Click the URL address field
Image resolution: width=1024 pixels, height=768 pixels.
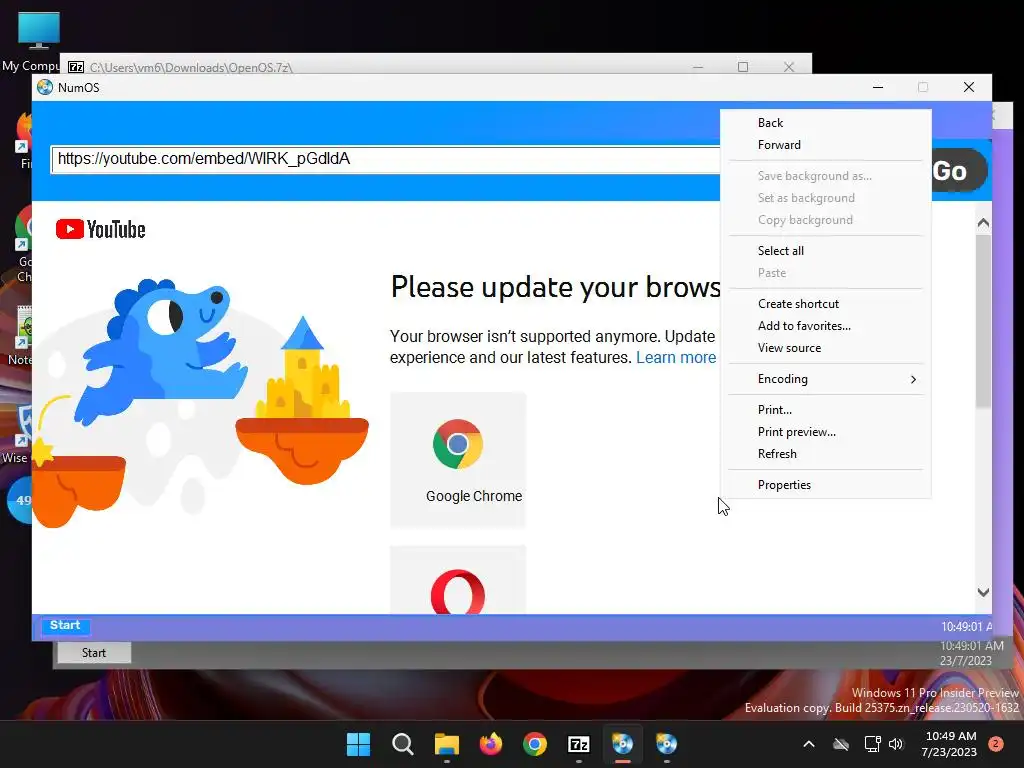click(385, 159)
